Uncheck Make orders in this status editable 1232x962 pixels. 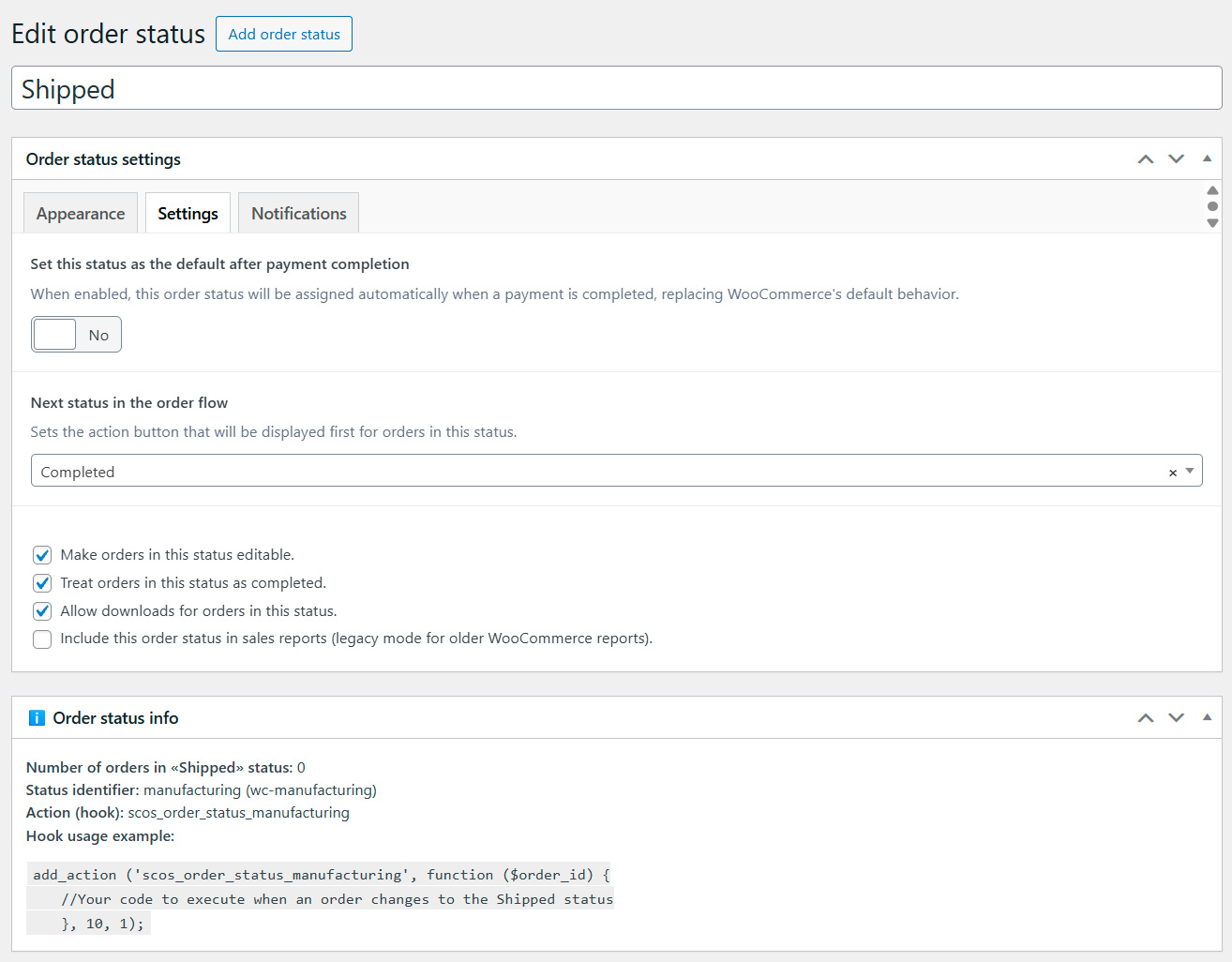tap(42, 555)
